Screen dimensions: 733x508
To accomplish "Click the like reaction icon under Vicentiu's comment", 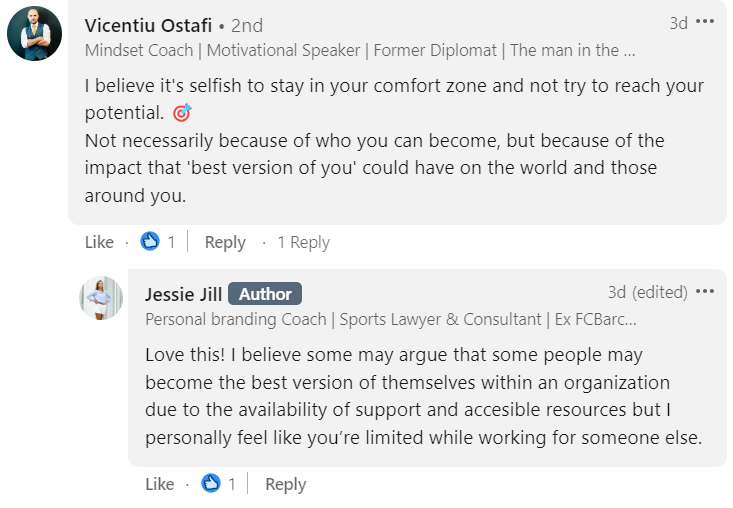I will click(x=150, y=241).
